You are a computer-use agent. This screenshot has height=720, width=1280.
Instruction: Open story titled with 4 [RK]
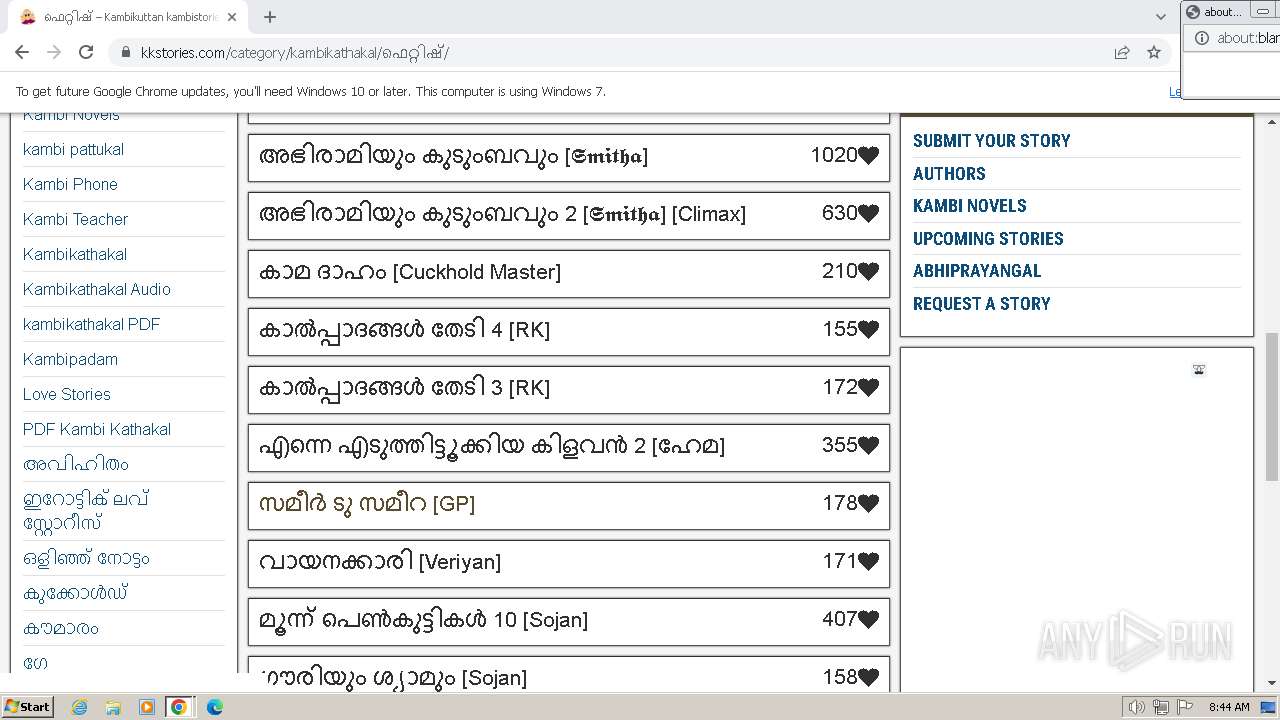[404, 330]
